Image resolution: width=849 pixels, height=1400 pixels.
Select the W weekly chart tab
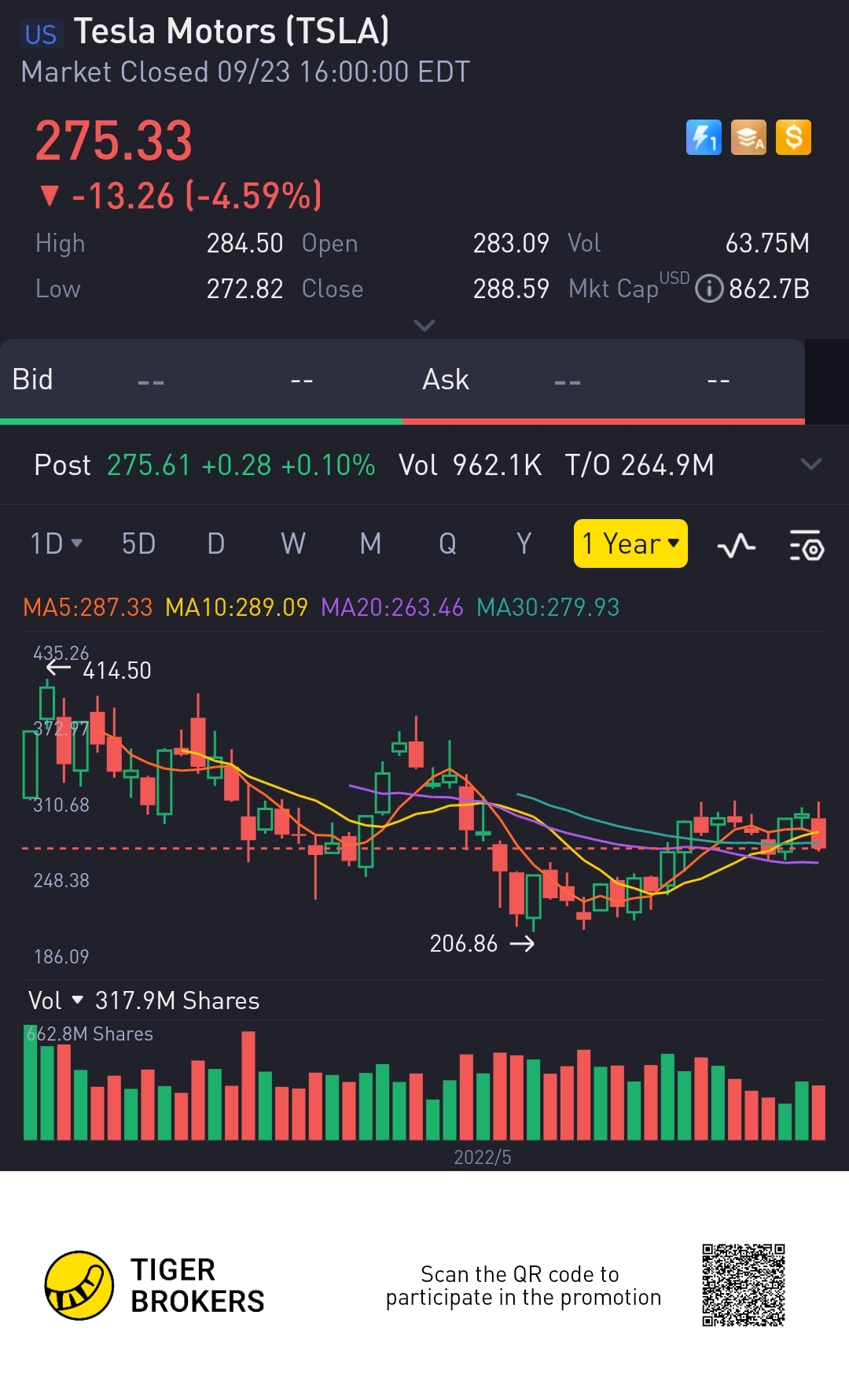tap(293, 543)
